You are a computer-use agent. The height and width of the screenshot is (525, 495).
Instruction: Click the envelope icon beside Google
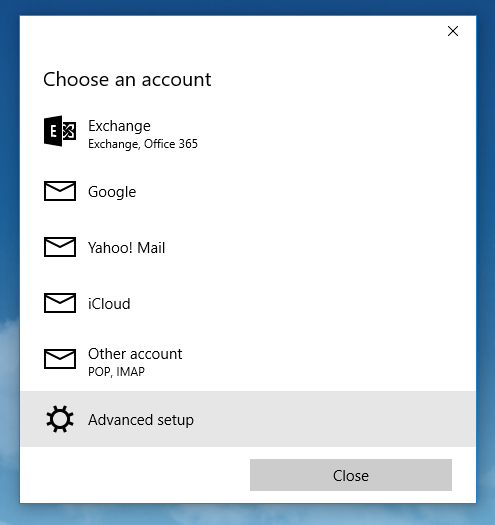point(60,191)
